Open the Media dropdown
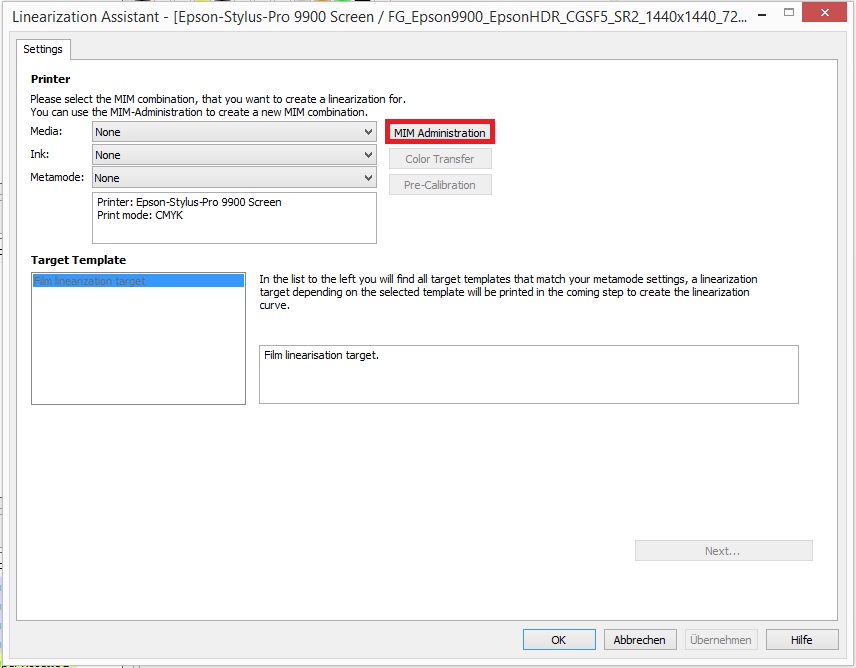856x668 pixels. pos(233,131)
